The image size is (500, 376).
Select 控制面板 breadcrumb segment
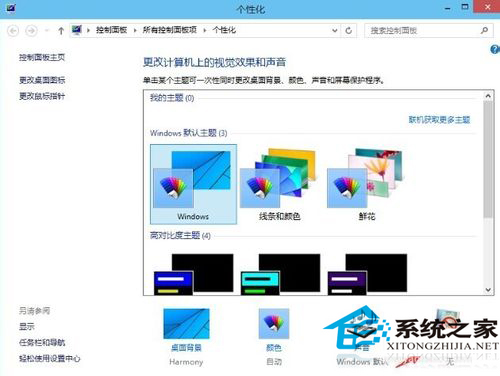pos(111,30)
